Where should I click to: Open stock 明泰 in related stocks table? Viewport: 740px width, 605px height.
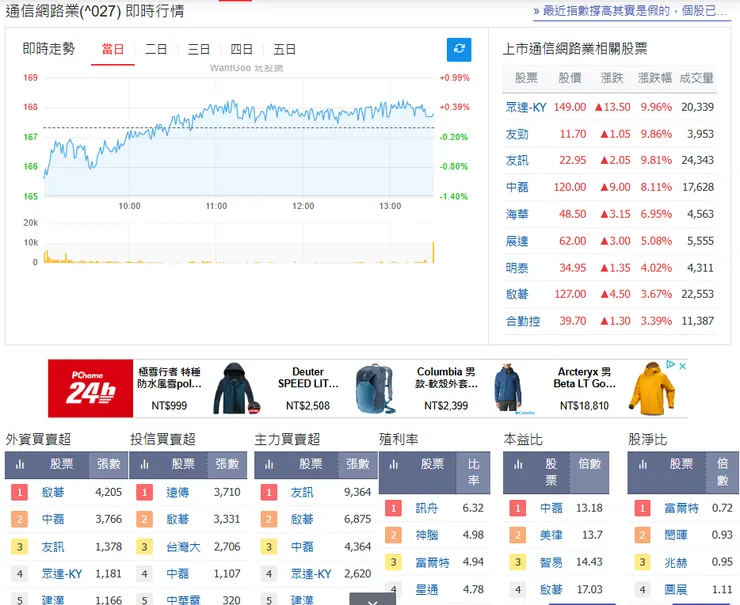tap(517, 268)
